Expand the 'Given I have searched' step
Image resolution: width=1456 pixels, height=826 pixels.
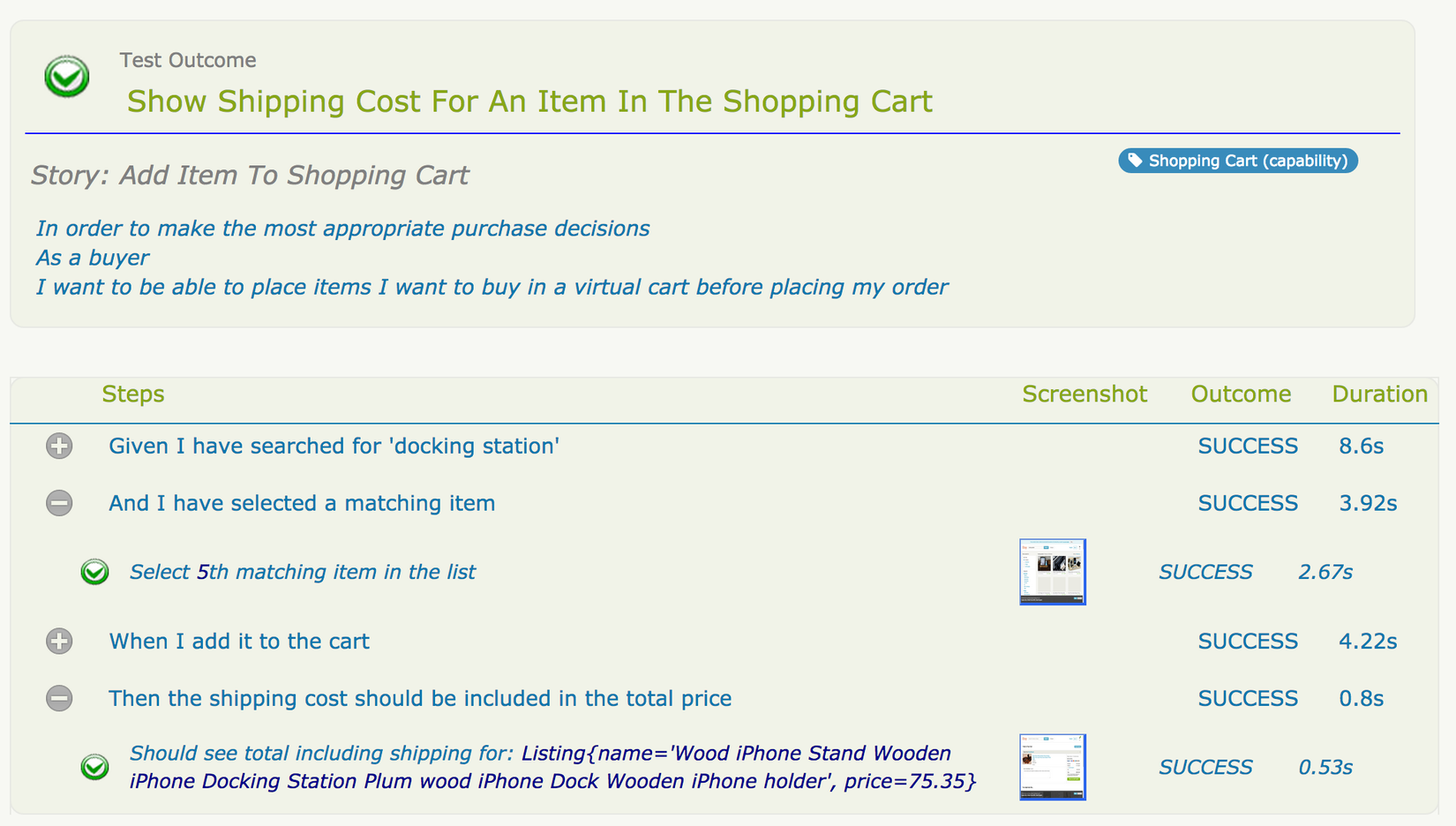59,447
